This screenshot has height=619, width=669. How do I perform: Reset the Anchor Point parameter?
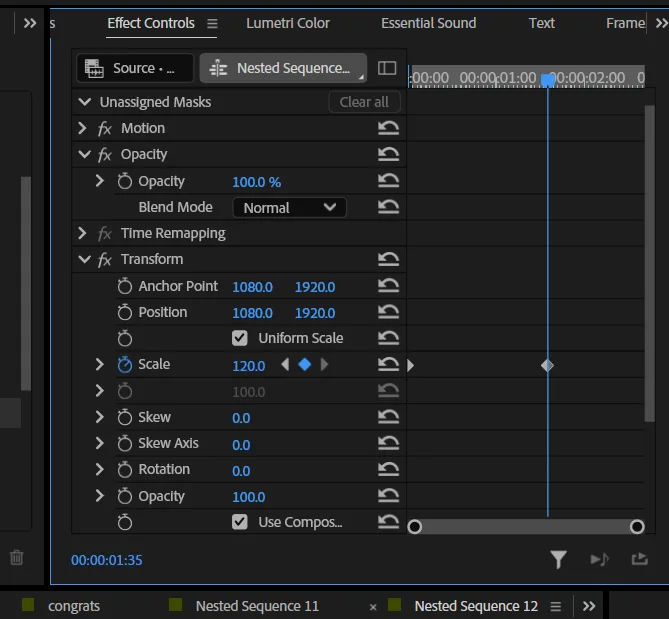pos(388,286)
